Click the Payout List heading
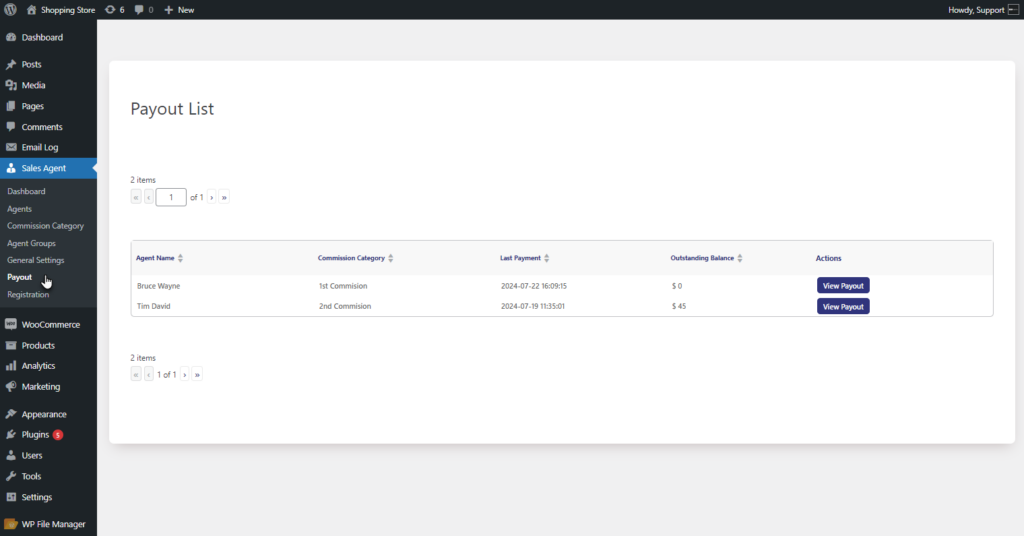Image resolution: width=1024 pixels, height=536 pixels. click(x=172, y=109)
